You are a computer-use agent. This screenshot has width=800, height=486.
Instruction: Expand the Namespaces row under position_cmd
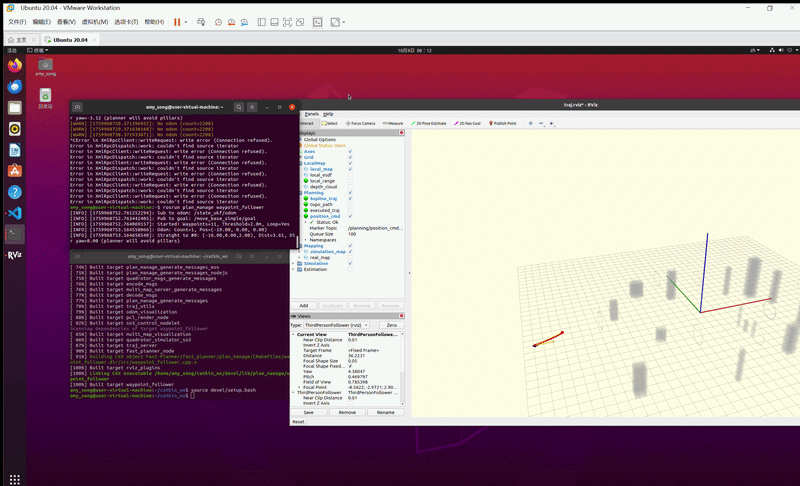tap(306, 240)
